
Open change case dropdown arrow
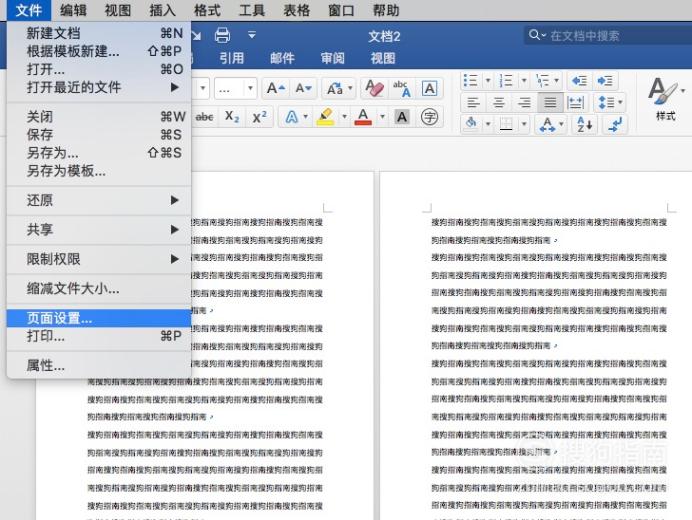pos(350,88)
